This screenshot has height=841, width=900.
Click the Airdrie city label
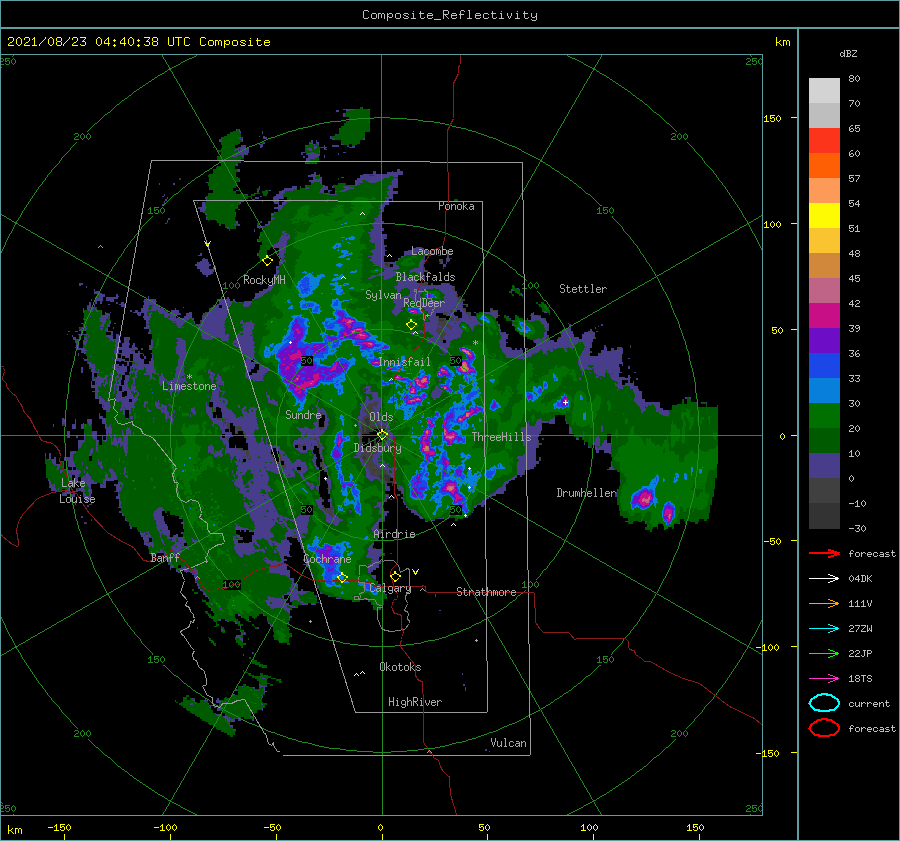coord(394,534)
